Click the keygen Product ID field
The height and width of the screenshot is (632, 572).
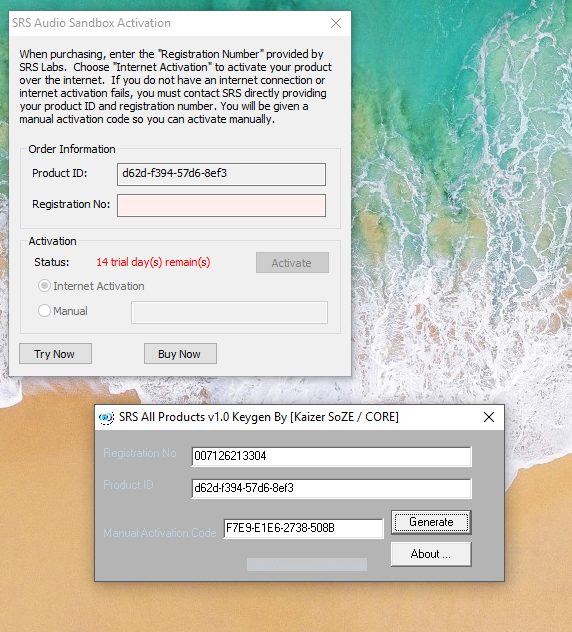(x=331, y=489)
